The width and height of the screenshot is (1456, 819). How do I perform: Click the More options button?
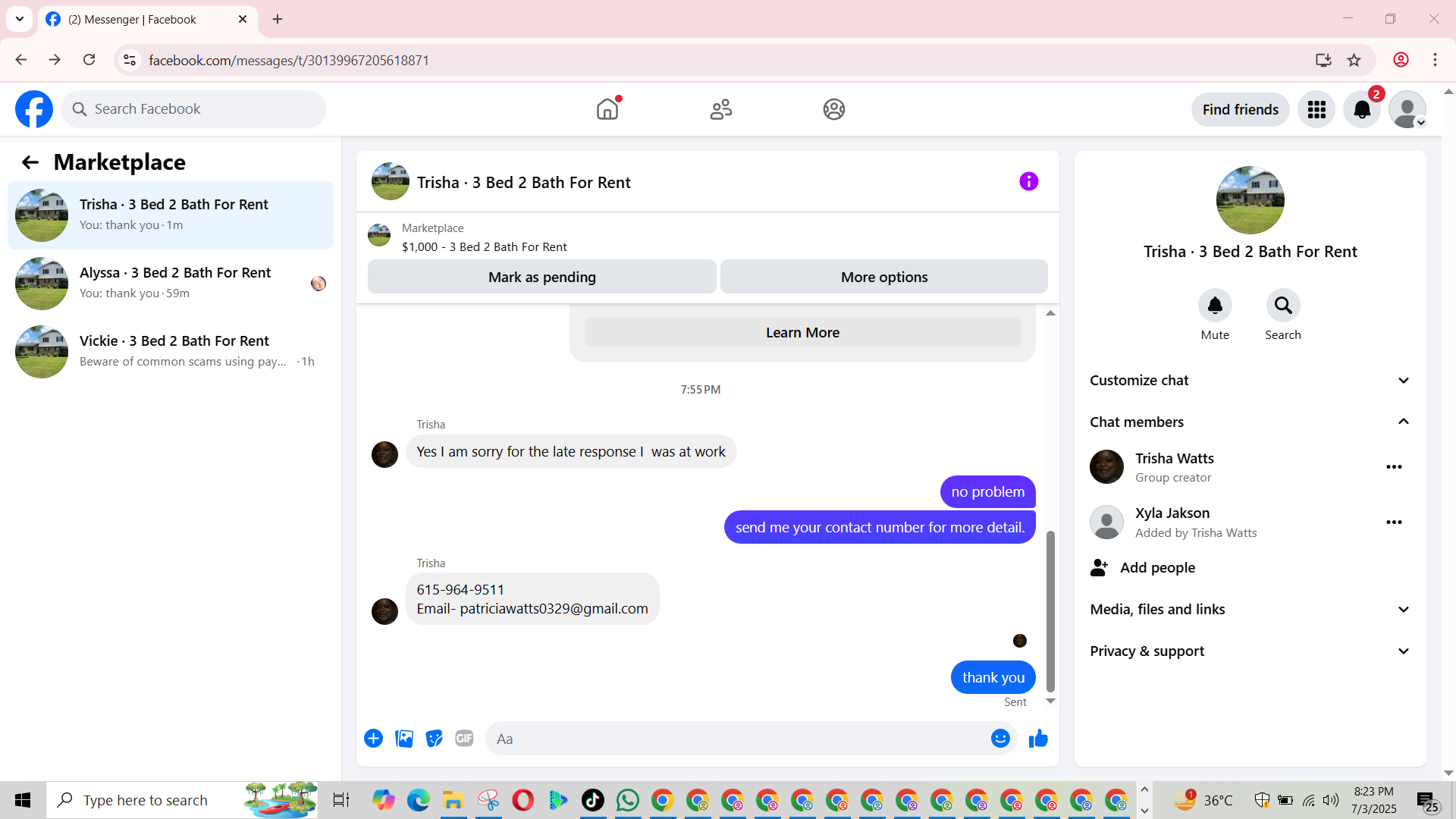[883, 278]
